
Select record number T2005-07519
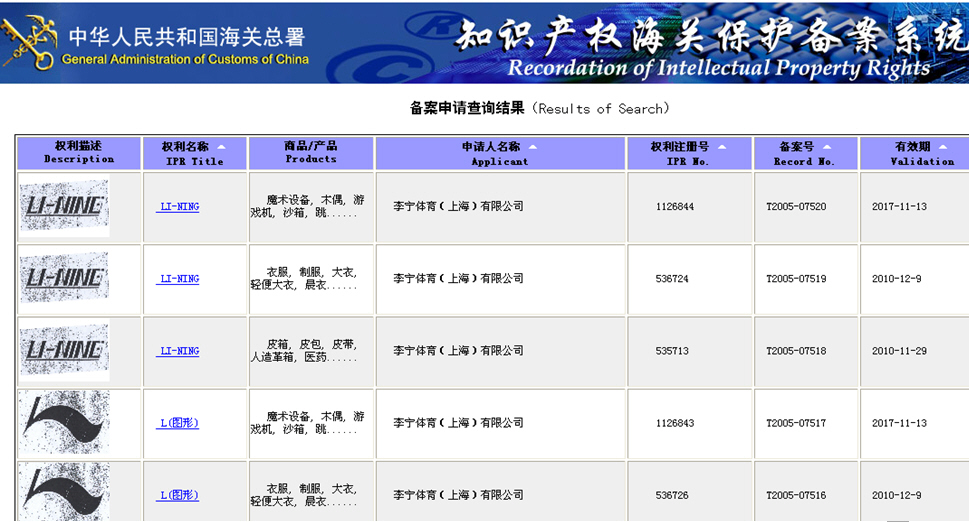tap(796, 279)
